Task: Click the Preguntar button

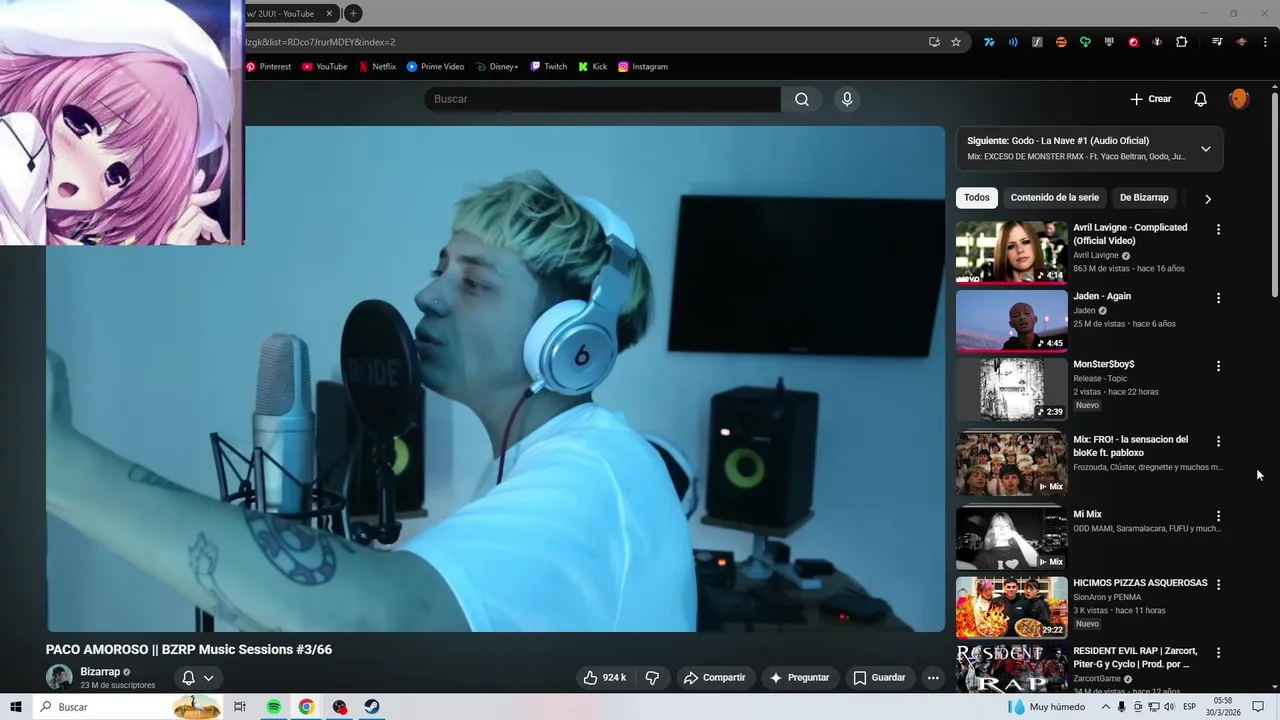Action: 798,678
